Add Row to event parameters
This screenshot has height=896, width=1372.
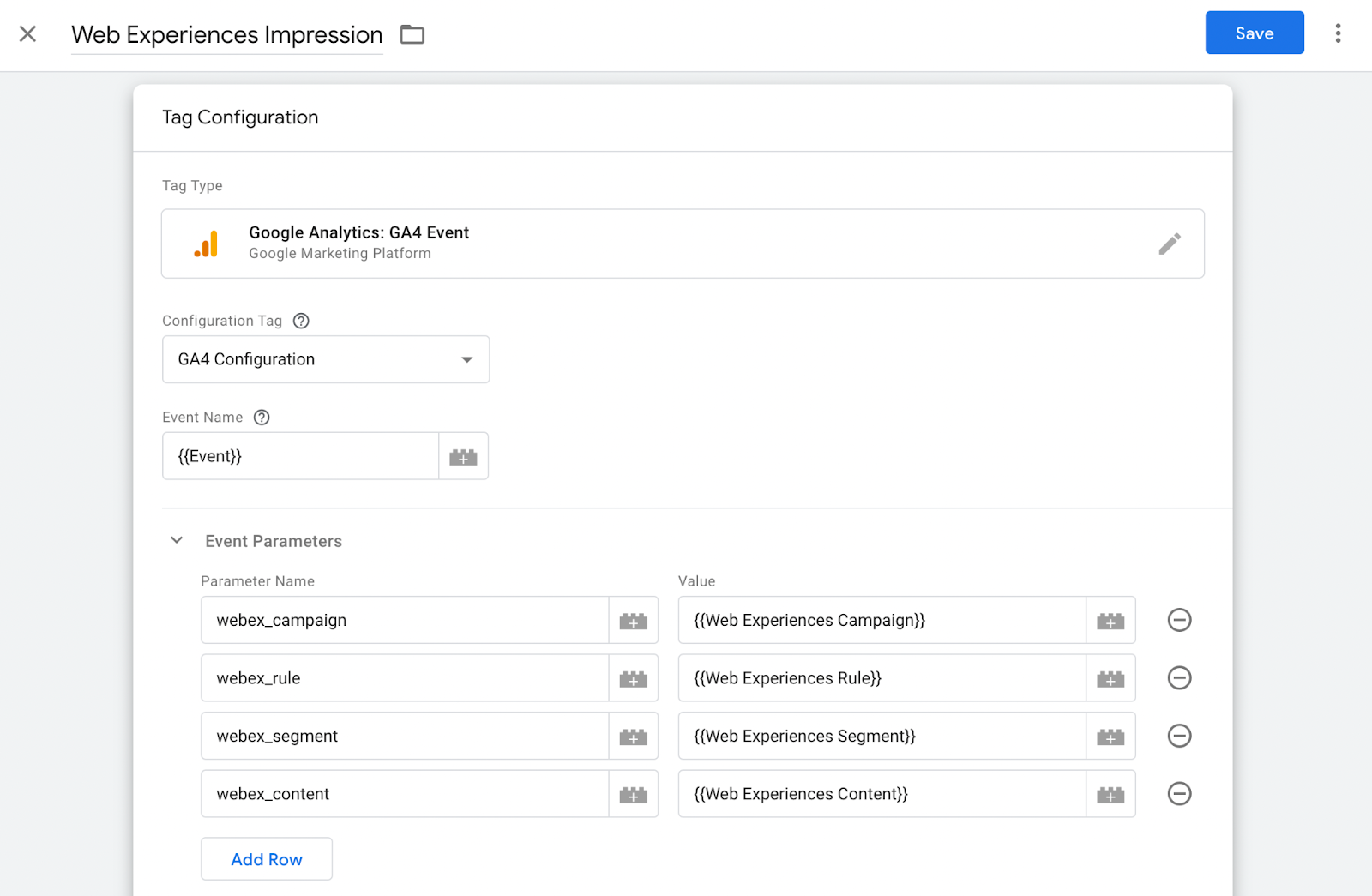click(x=267, y=859)
